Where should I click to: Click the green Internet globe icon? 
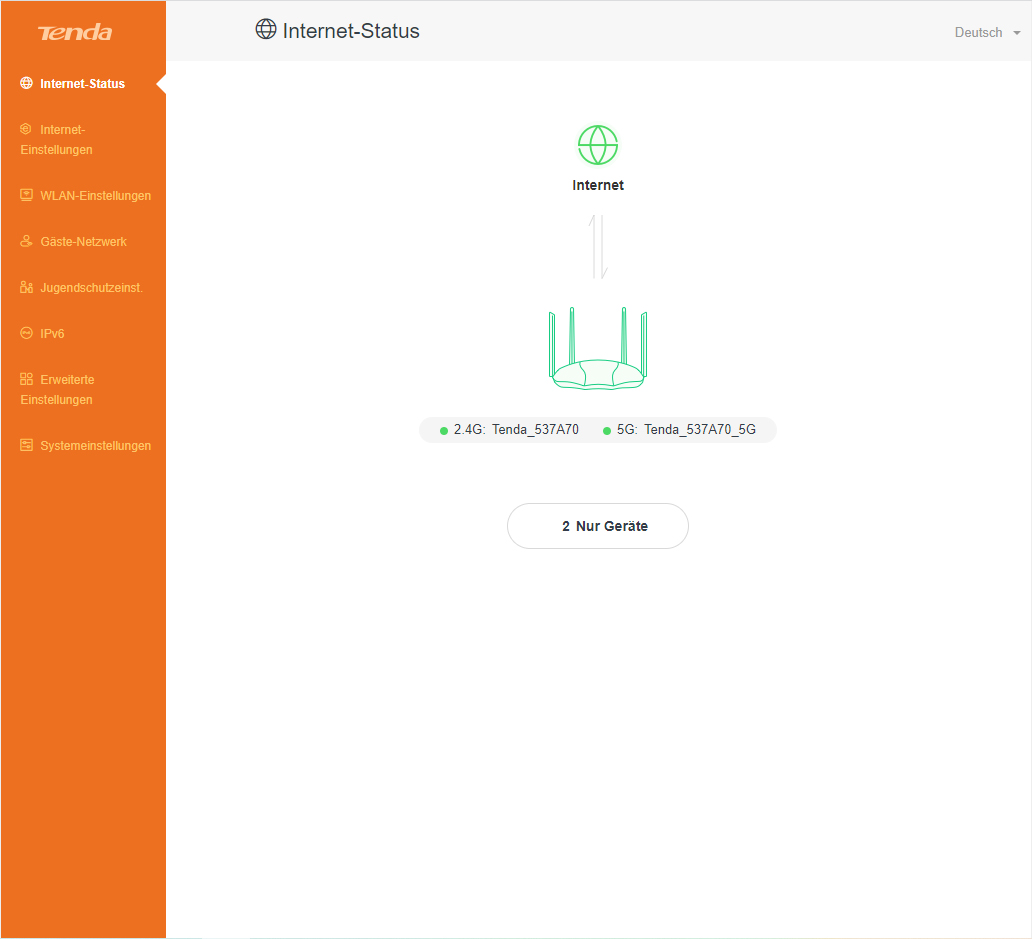(598, 145)
